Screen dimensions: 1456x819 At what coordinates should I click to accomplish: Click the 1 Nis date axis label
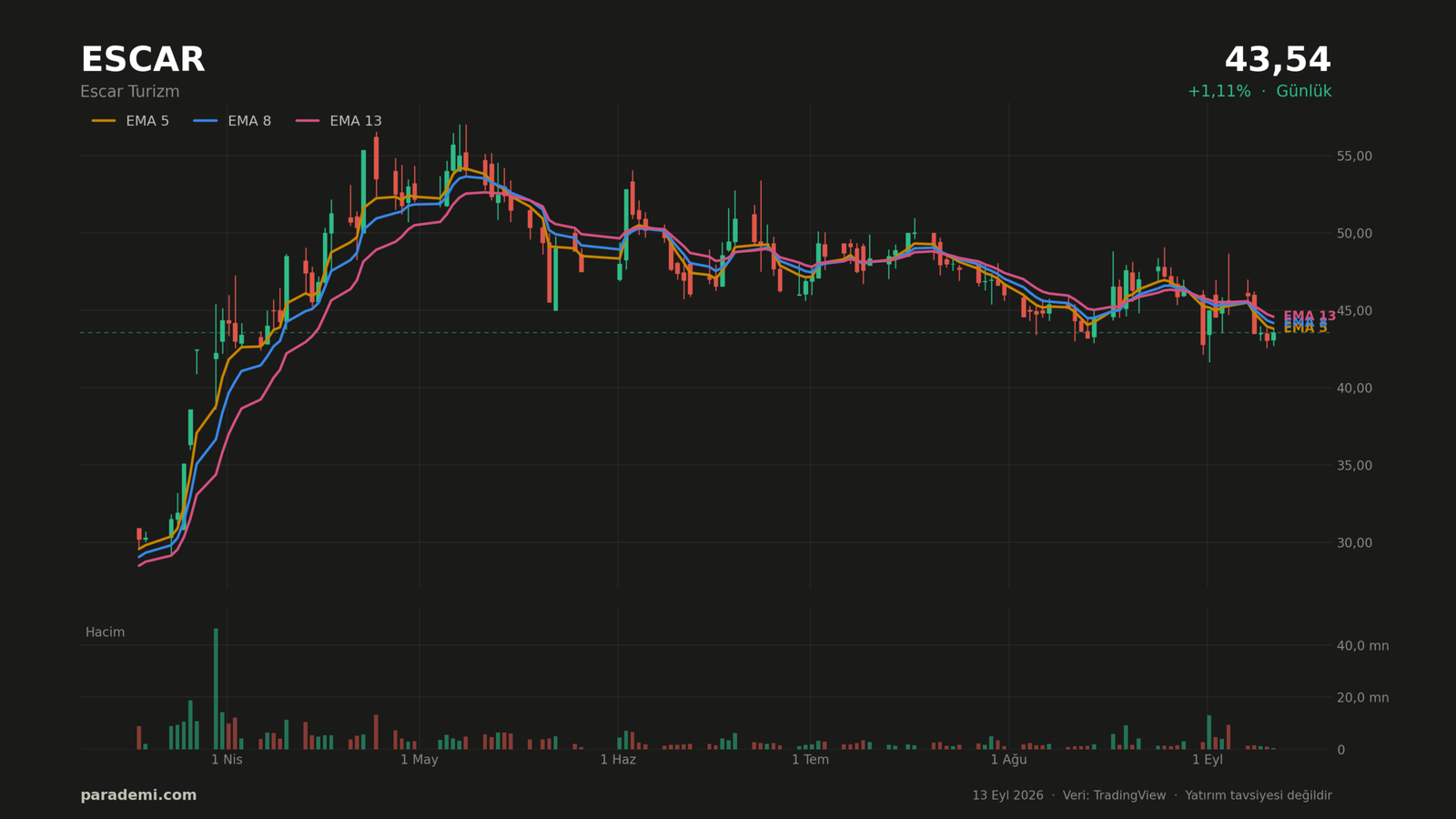[x=227, y=760]
